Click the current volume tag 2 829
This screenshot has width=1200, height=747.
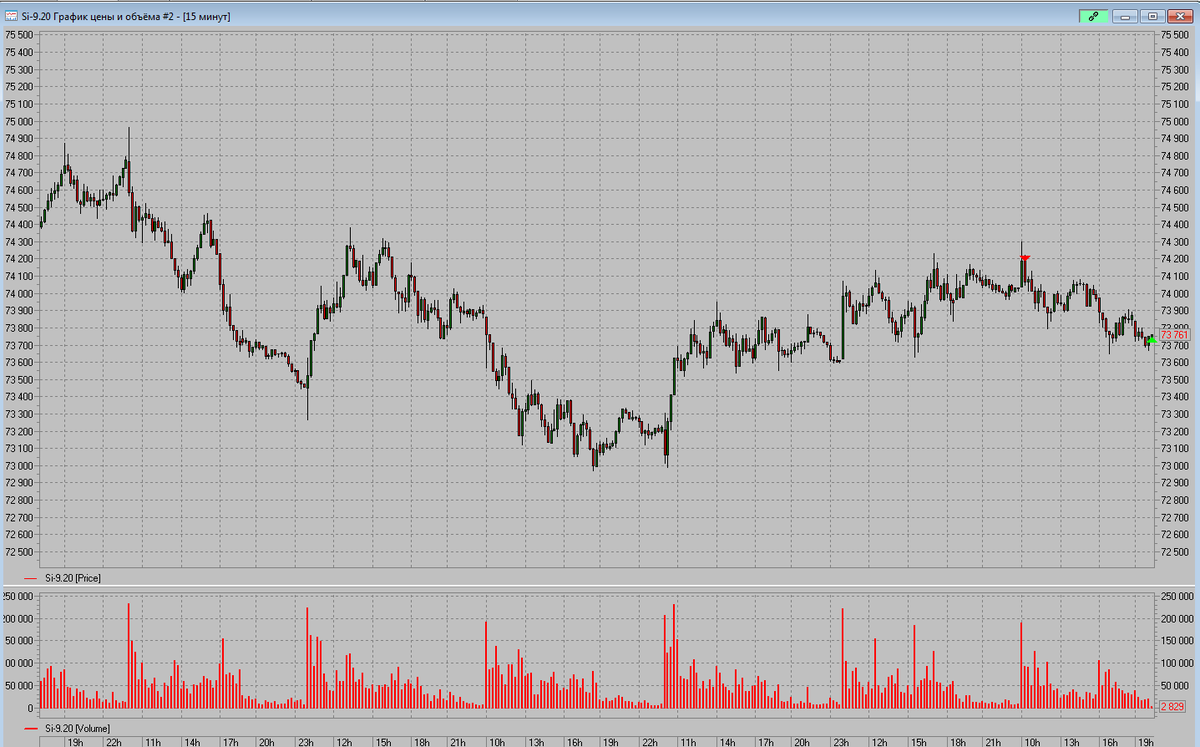[1172, 706]
